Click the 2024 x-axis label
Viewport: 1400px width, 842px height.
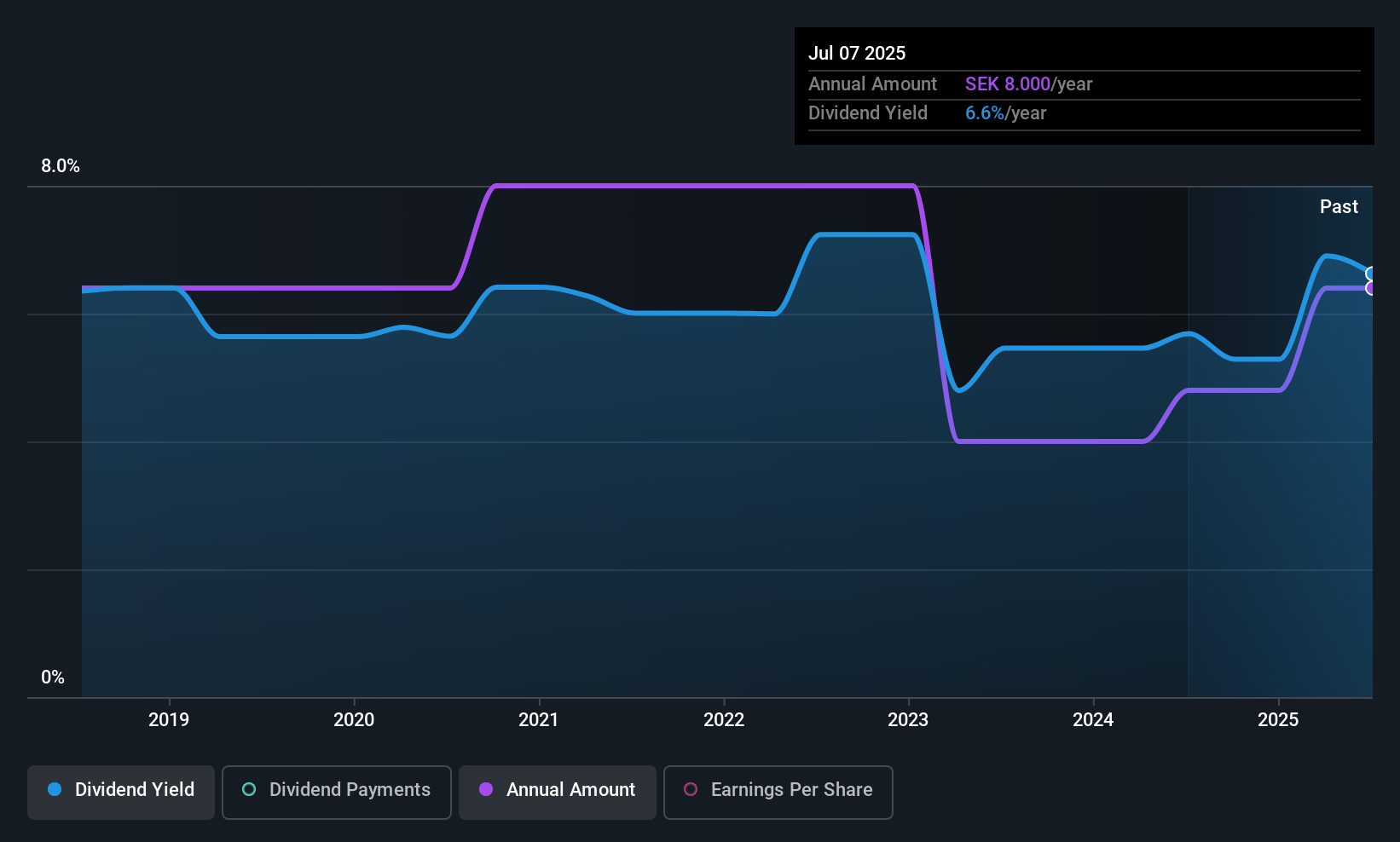[x=1093, y=720]
